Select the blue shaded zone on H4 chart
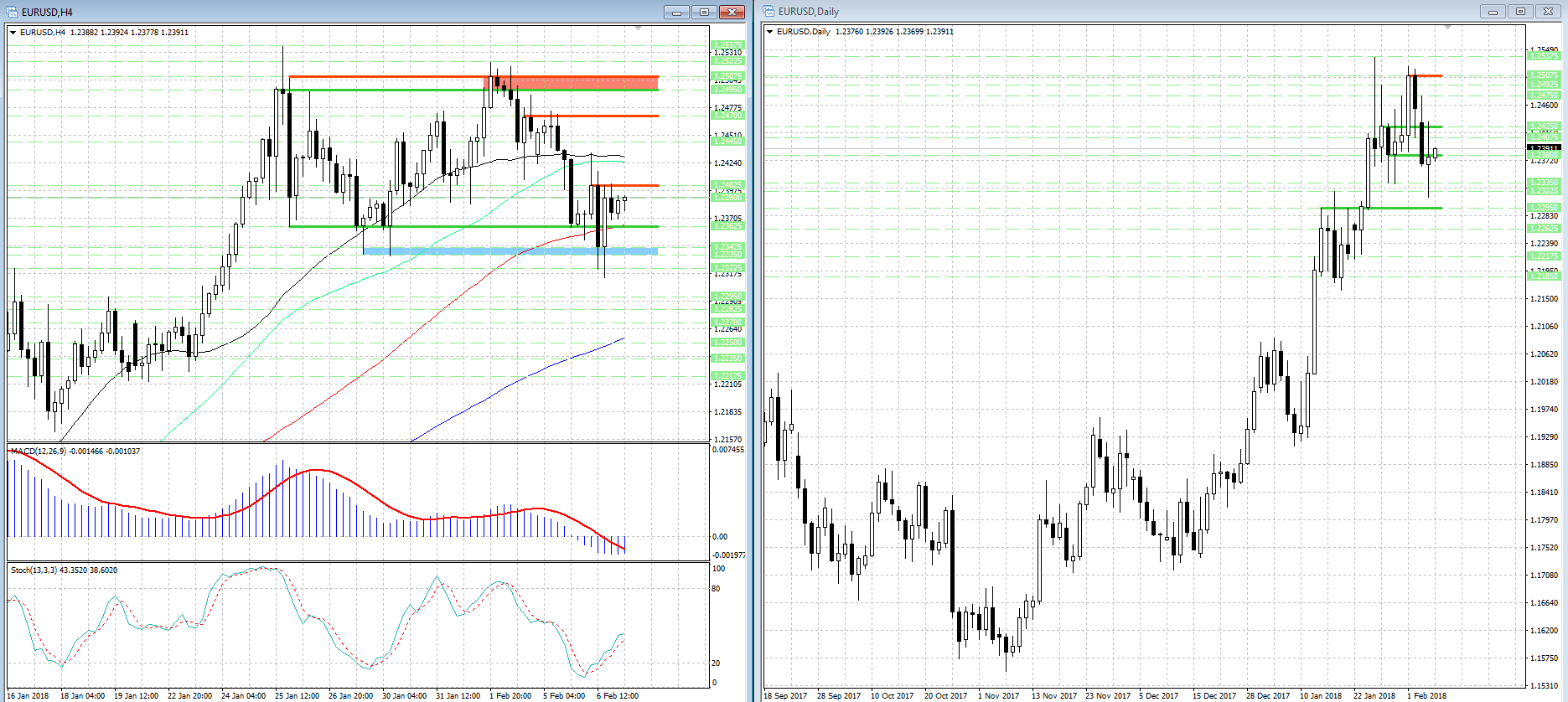This screenshot has width=1568, height=702. [511, 250]
